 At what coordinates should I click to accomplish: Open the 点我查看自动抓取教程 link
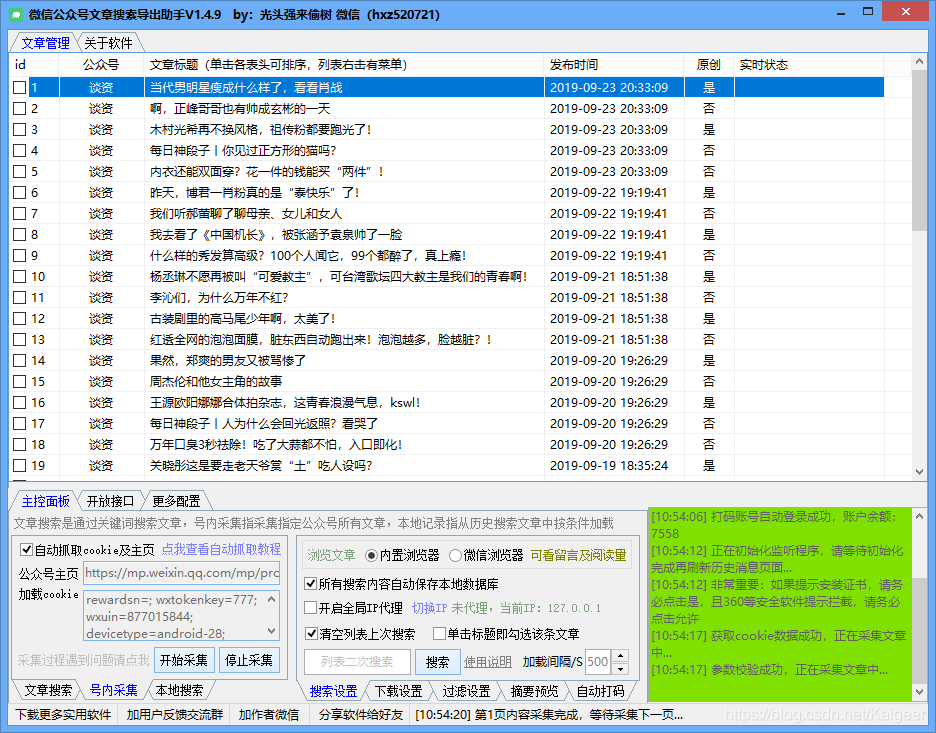[x=221, y=549]
